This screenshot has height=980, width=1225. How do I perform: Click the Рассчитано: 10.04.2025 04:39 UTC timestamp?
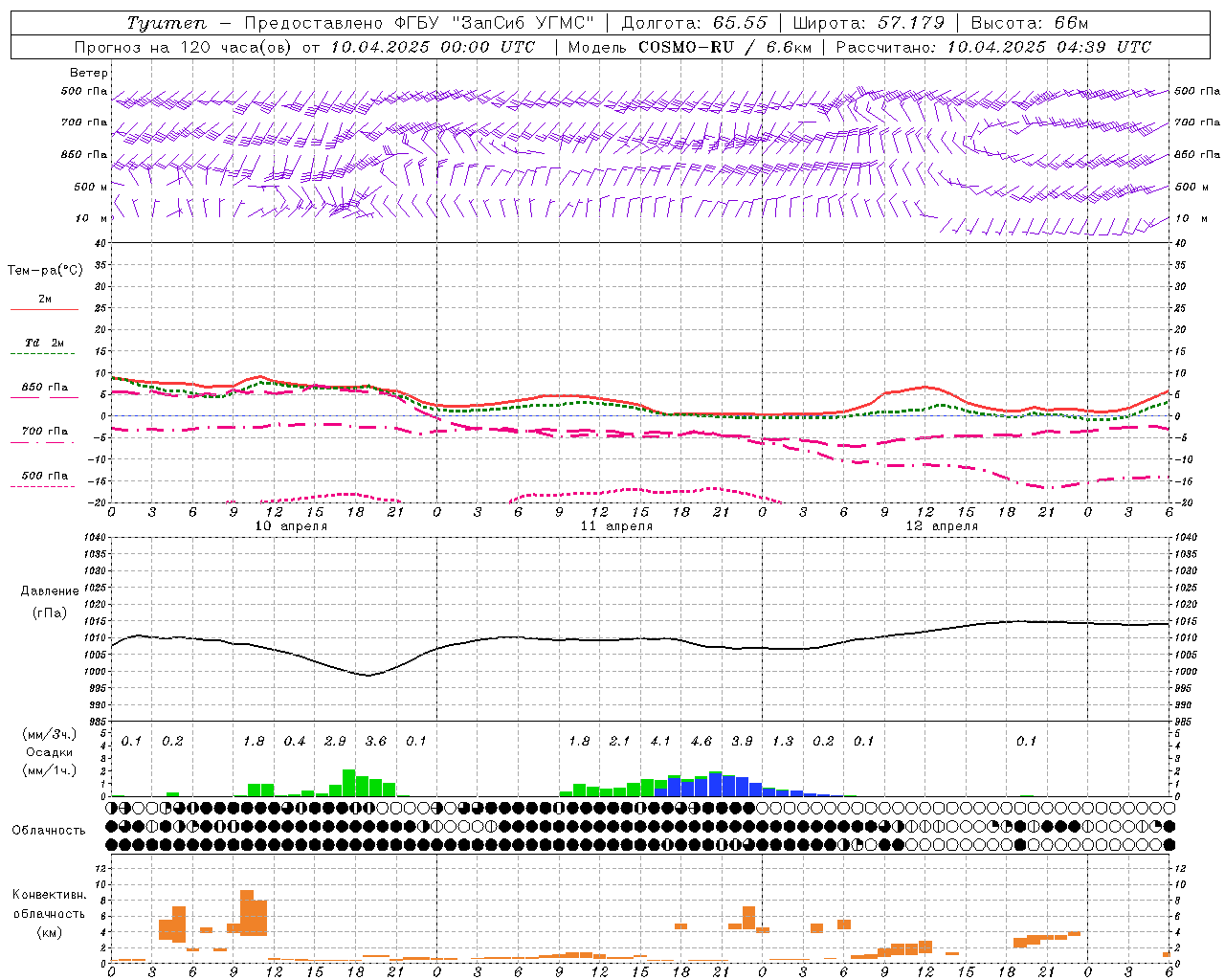[993, 47]
